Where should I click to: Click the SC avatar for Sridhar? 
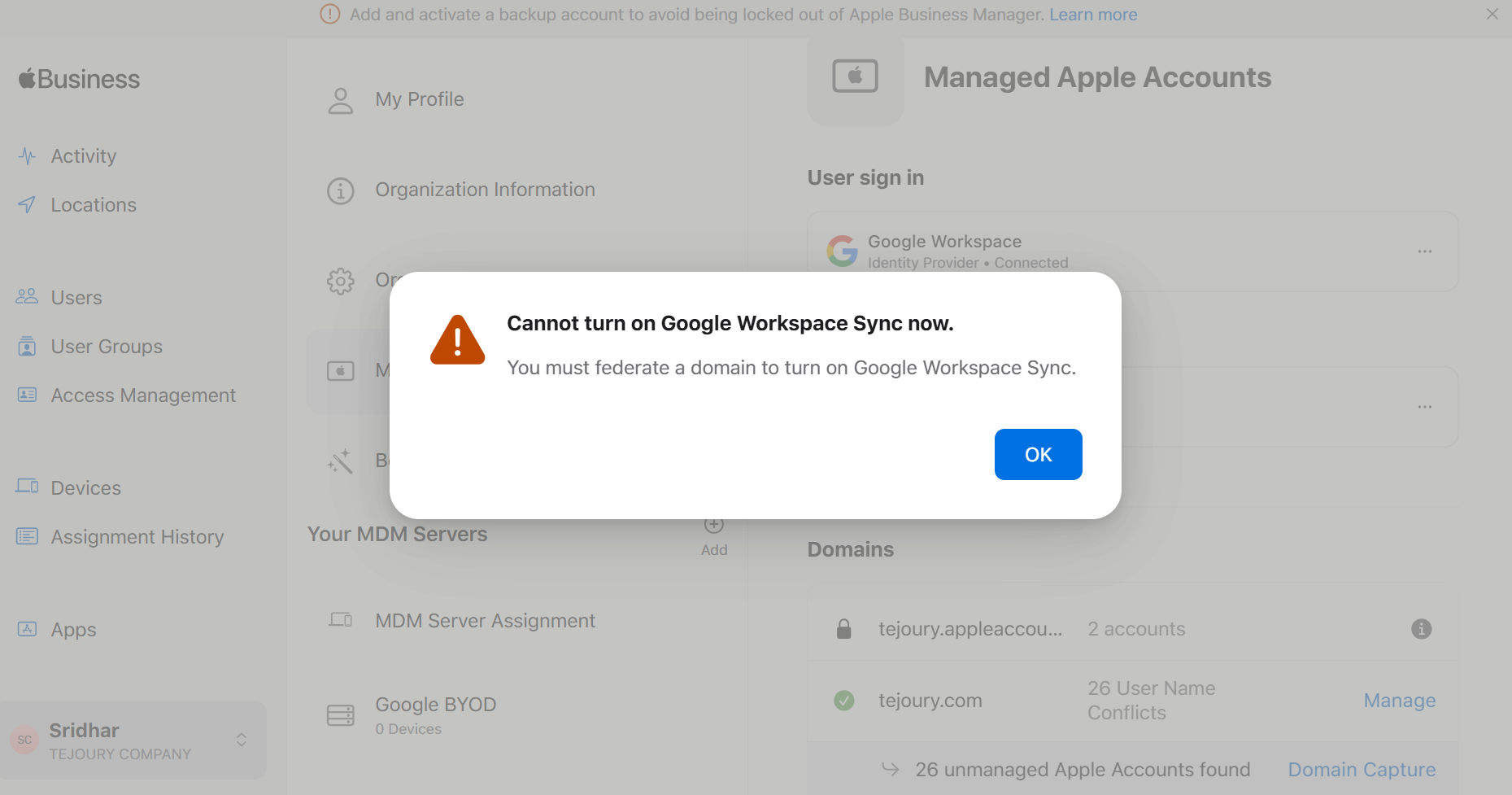point(24,740)
